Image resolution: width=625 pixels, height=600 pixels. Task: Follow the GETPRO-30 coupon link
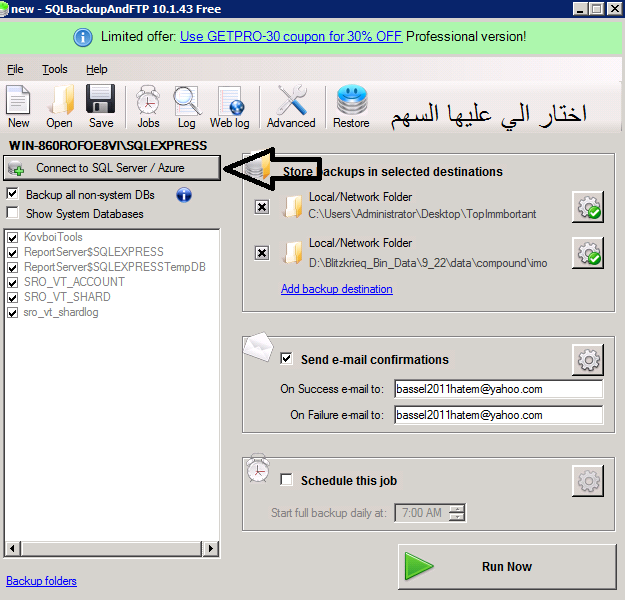coord(291,37)
